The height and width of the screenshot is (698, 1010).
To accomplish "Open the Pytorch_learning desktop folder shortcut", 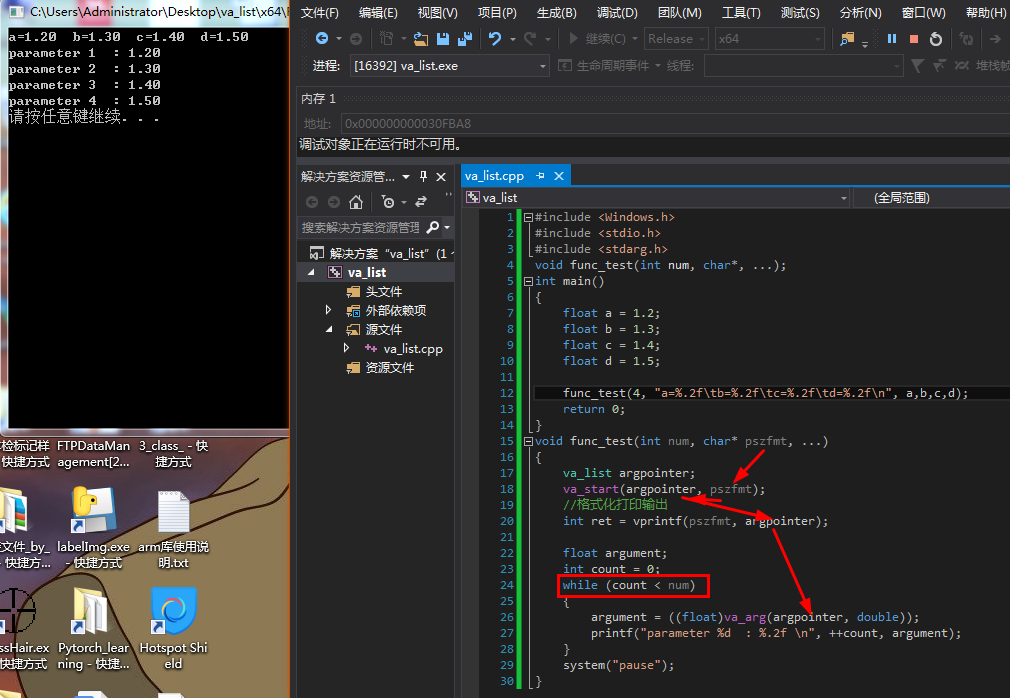I will [90, 610].
